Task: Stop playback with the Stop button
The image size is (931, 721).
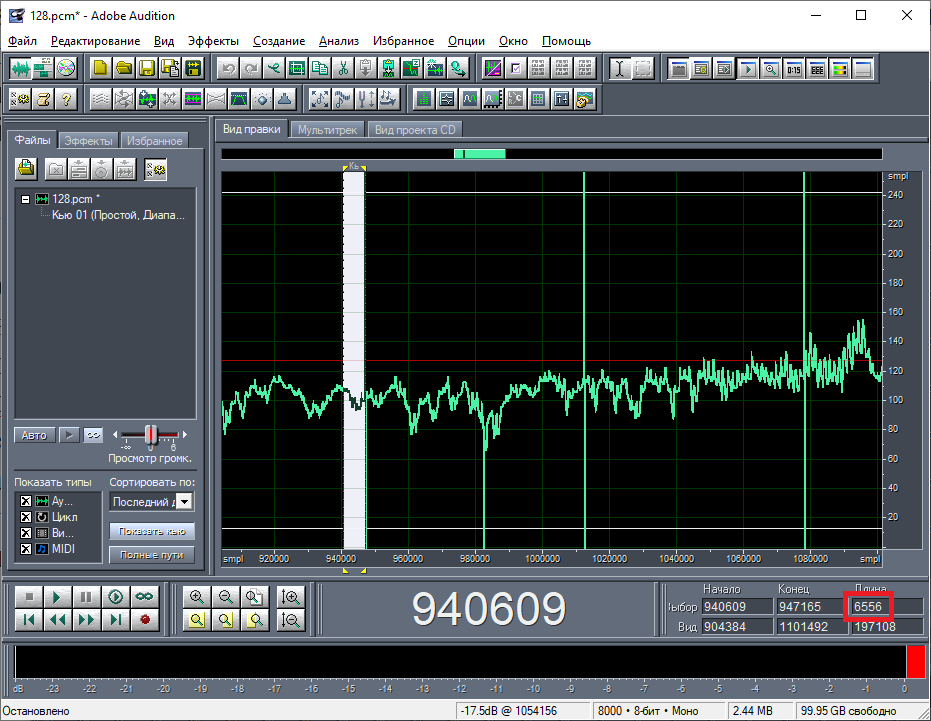Action: [28, 597]
